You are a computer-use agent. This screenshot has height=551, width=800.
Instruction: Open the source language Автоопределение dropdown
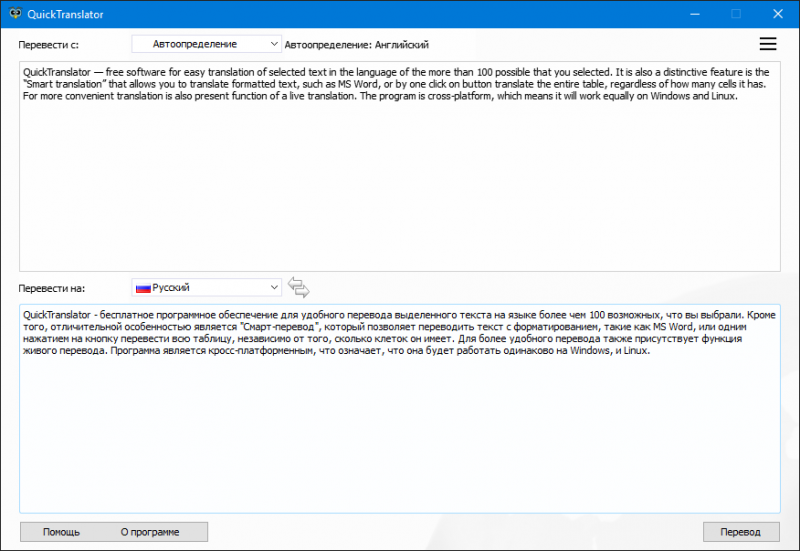tap(207, 44)
